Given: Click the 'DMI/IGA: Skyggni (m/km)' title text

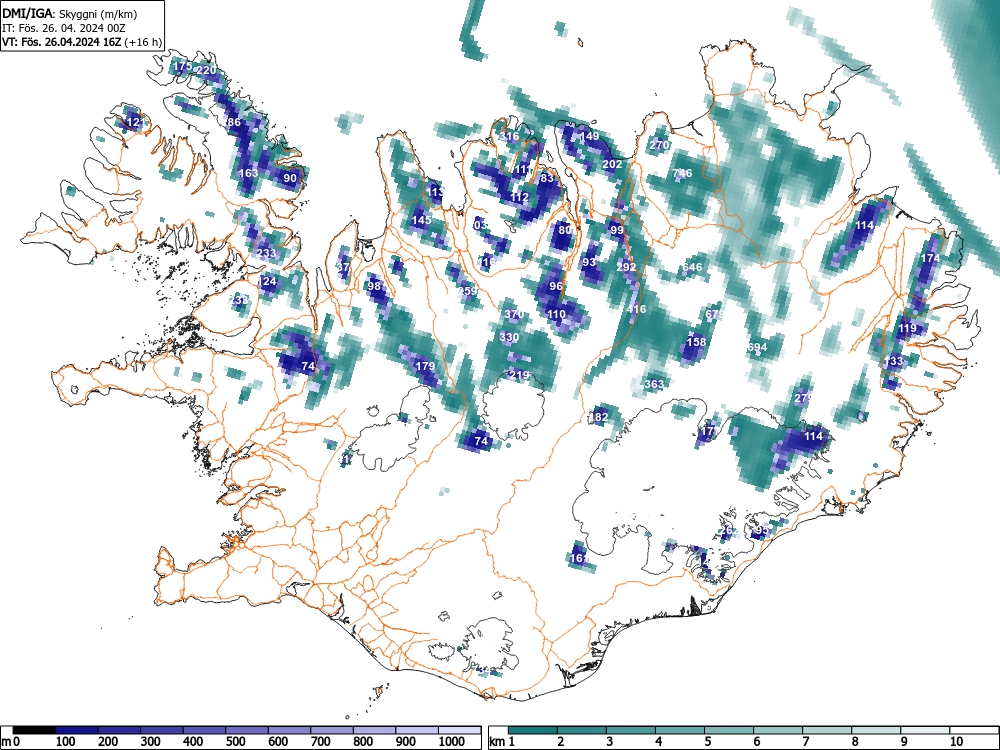Looking at the screenshot, I should [70, 14].
